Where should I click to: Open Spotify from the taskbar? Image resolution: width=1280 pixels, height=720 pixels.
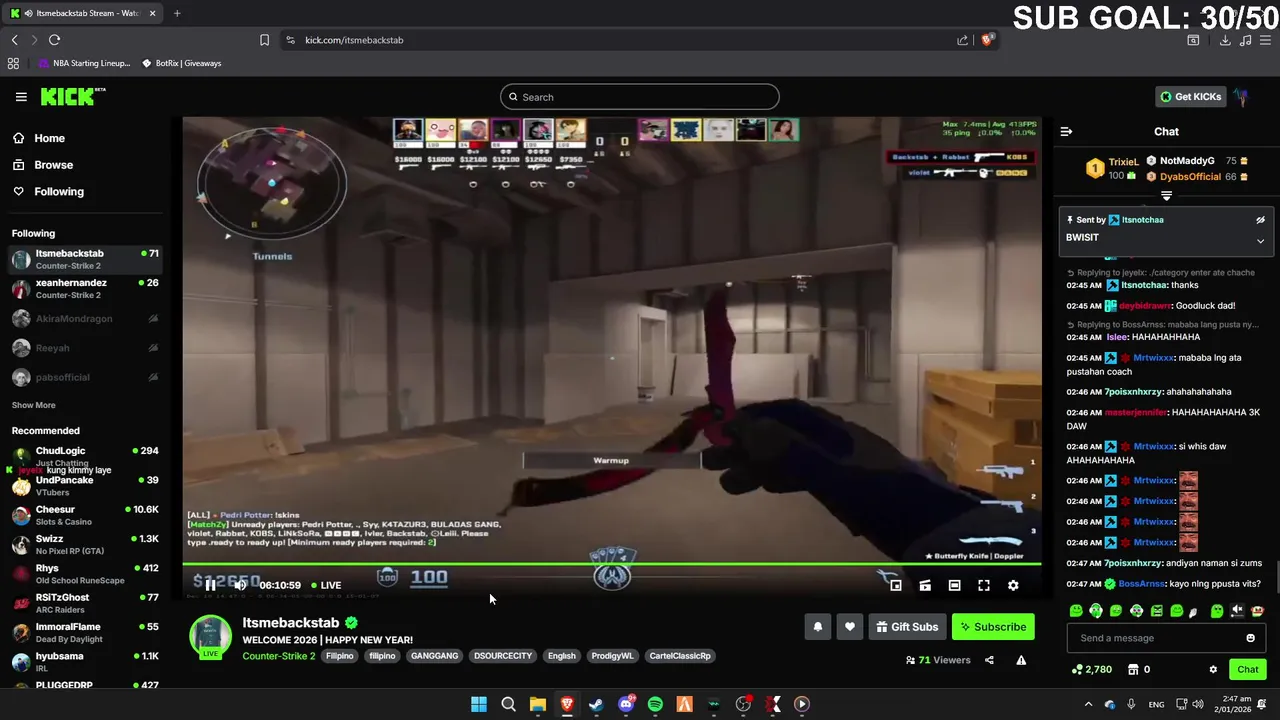655,704
